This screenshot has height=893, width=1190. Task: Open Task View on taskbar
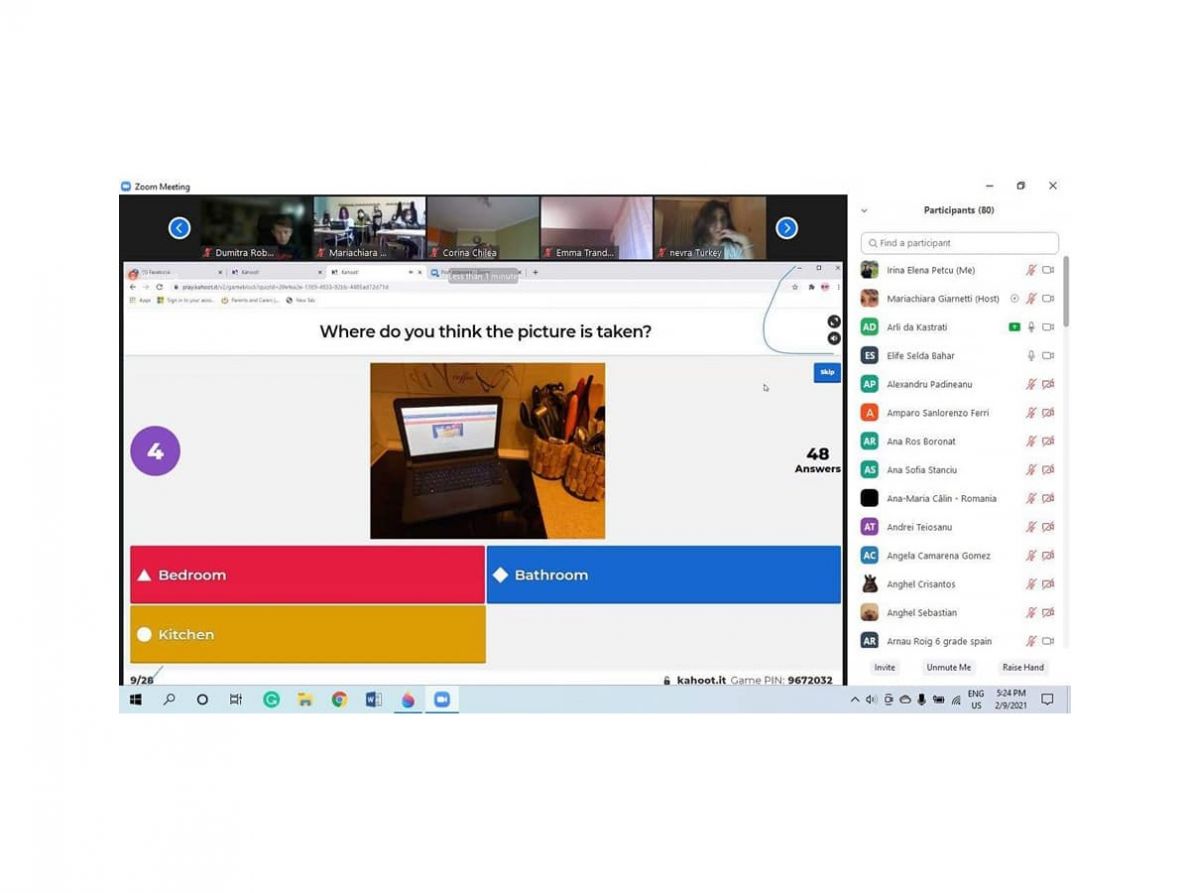236,700
